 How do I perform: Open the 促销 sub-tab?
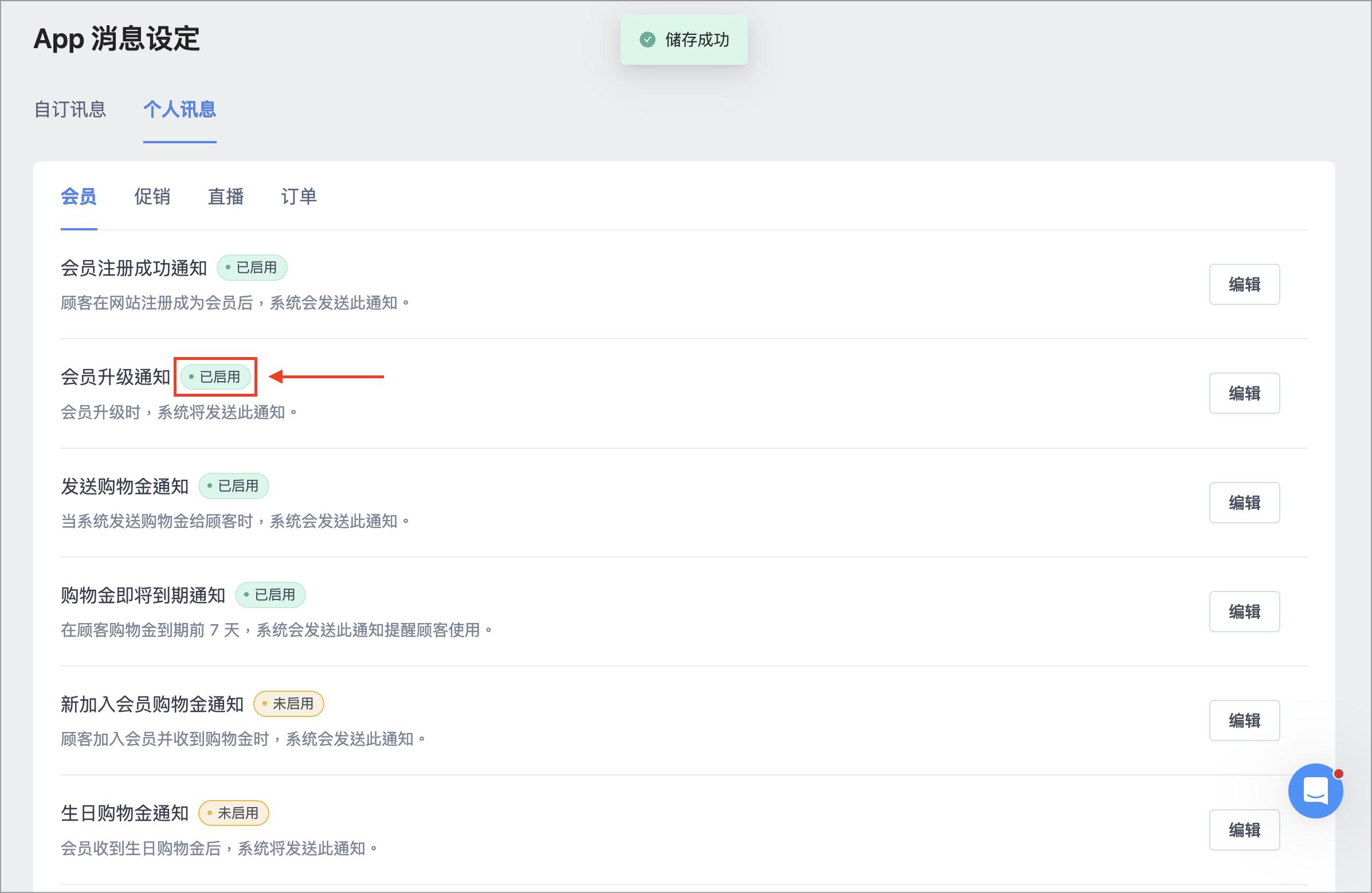tap(152, 197)
